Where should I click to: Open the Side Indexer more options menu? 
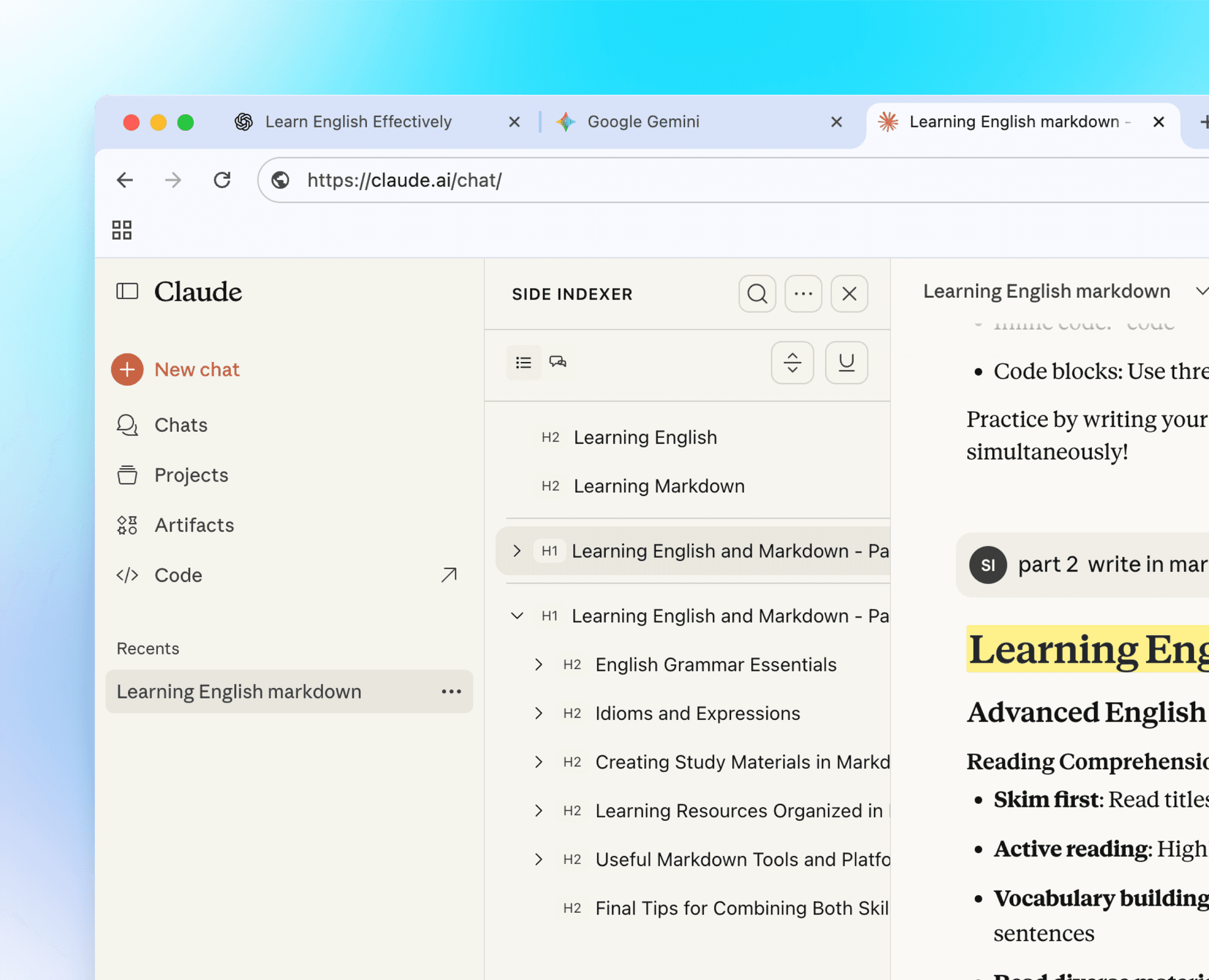tap(803, 294)
